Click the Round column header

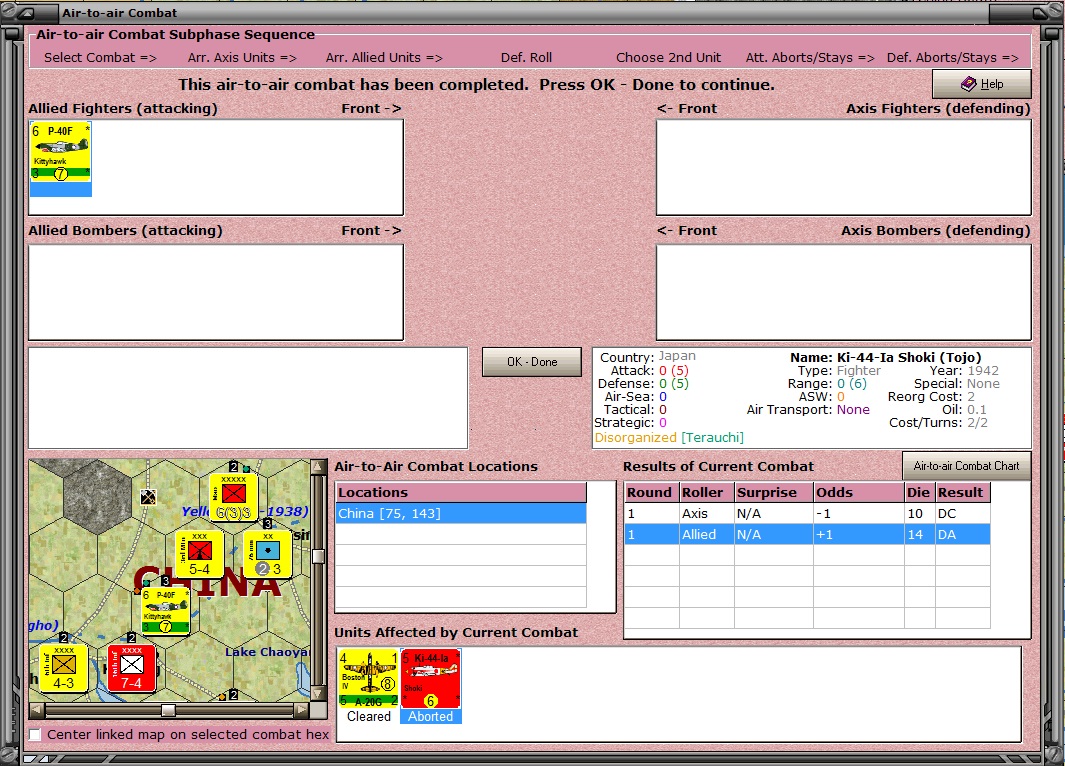(x=651, y=492)
